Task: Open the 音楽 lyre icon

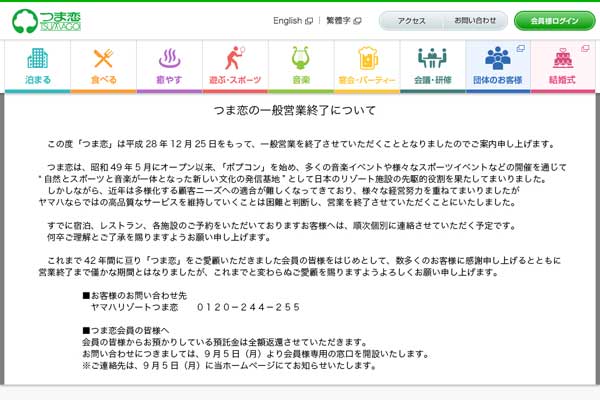Action: point(301,58)
